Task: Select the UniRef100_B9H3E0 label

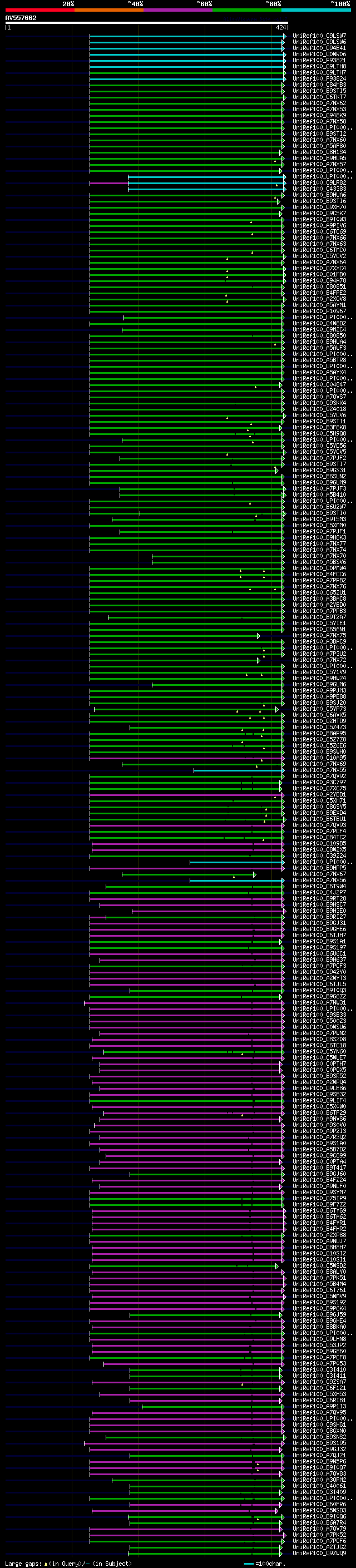Action: [319, 911]
